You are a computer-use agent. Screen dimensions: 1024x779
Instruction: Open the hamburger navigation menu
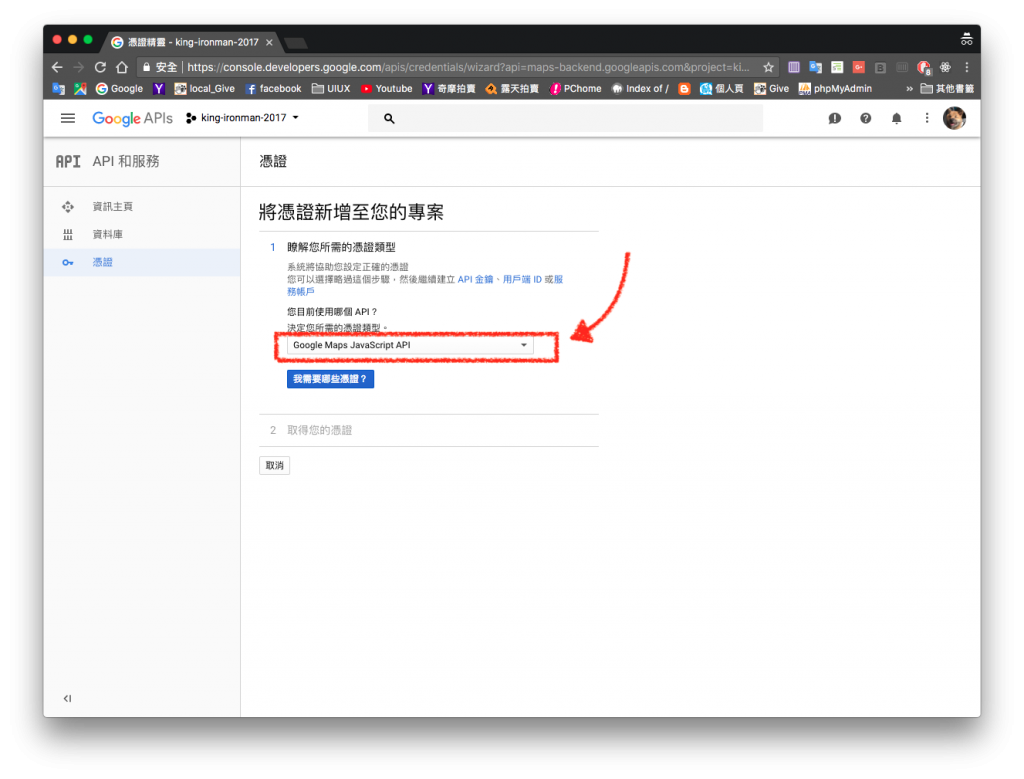68,118
